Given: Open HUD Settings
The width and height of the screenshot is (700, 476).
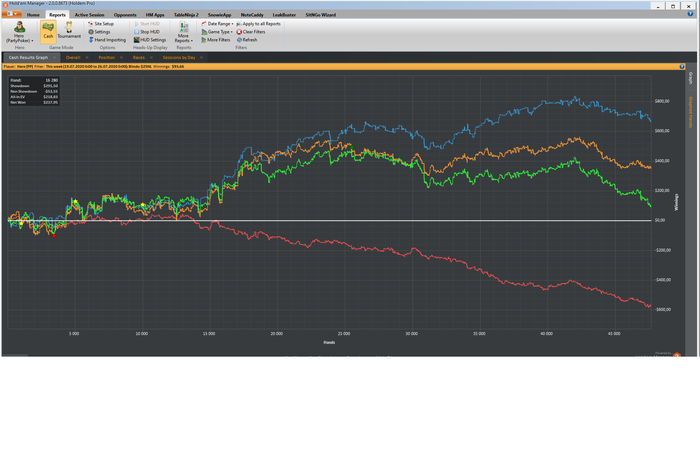Looking at the screenshot, I should (x=150, y=40).
